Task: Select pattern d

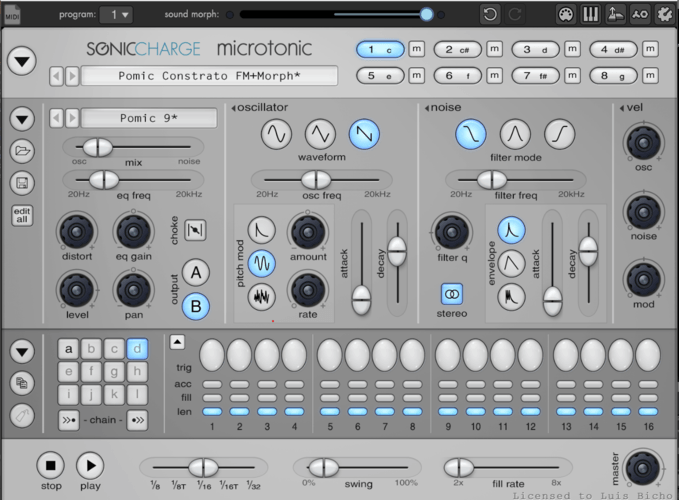Action: coord(137,349)
